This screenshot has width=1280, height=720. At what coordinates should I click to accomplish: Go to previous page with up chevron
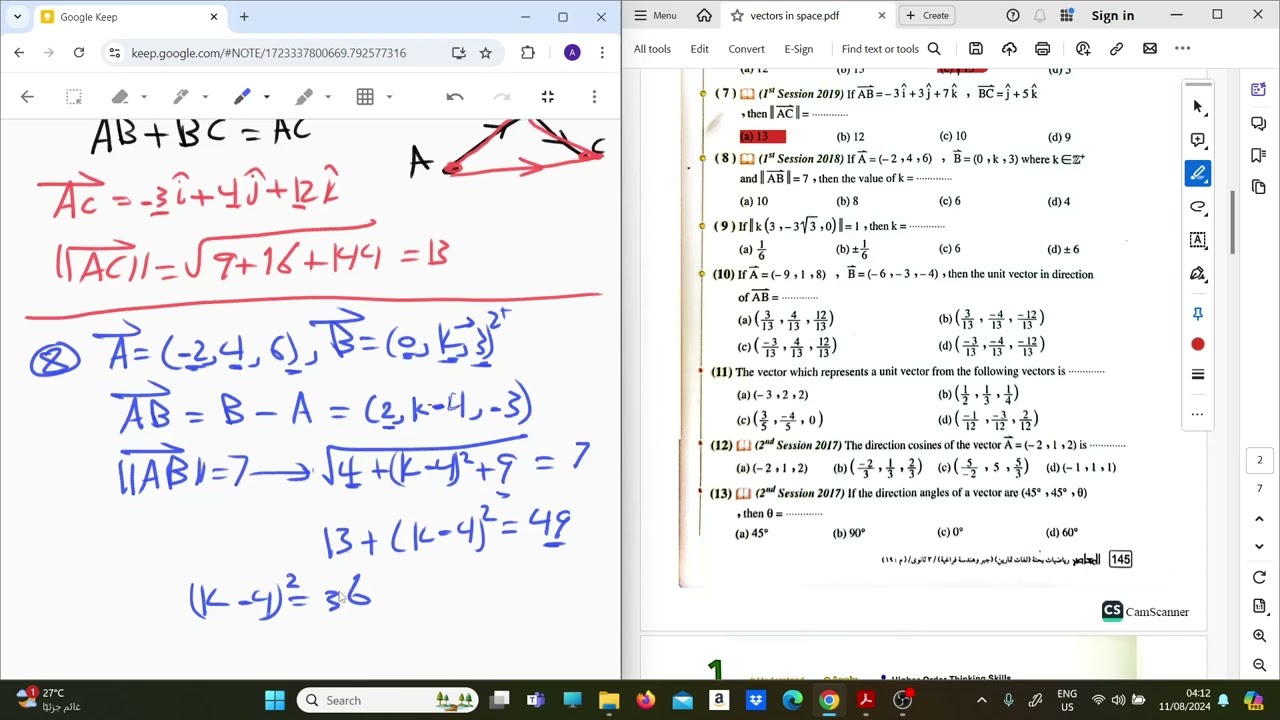tap(1259, 520)
